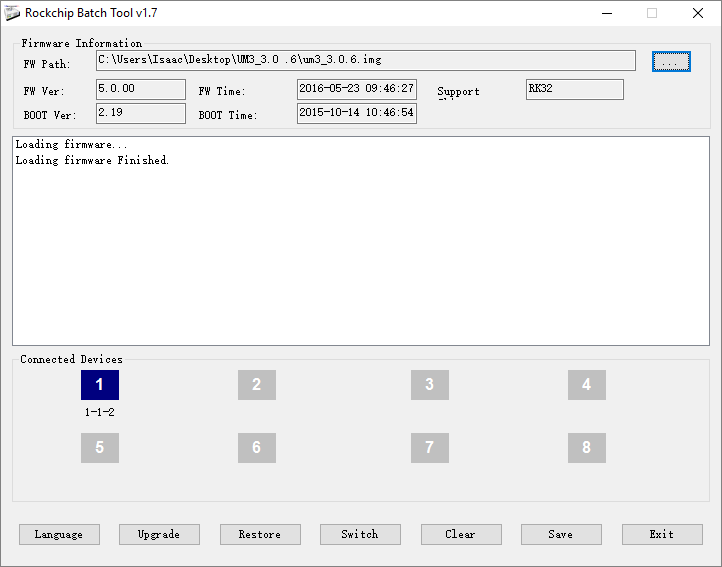
Task: Click device slot number 6
Action: coord(256,448)
